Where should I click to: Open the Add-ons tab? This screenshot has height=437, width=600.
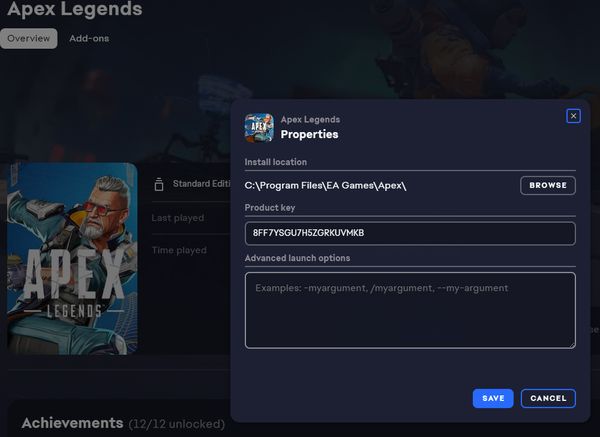point(89,38)
